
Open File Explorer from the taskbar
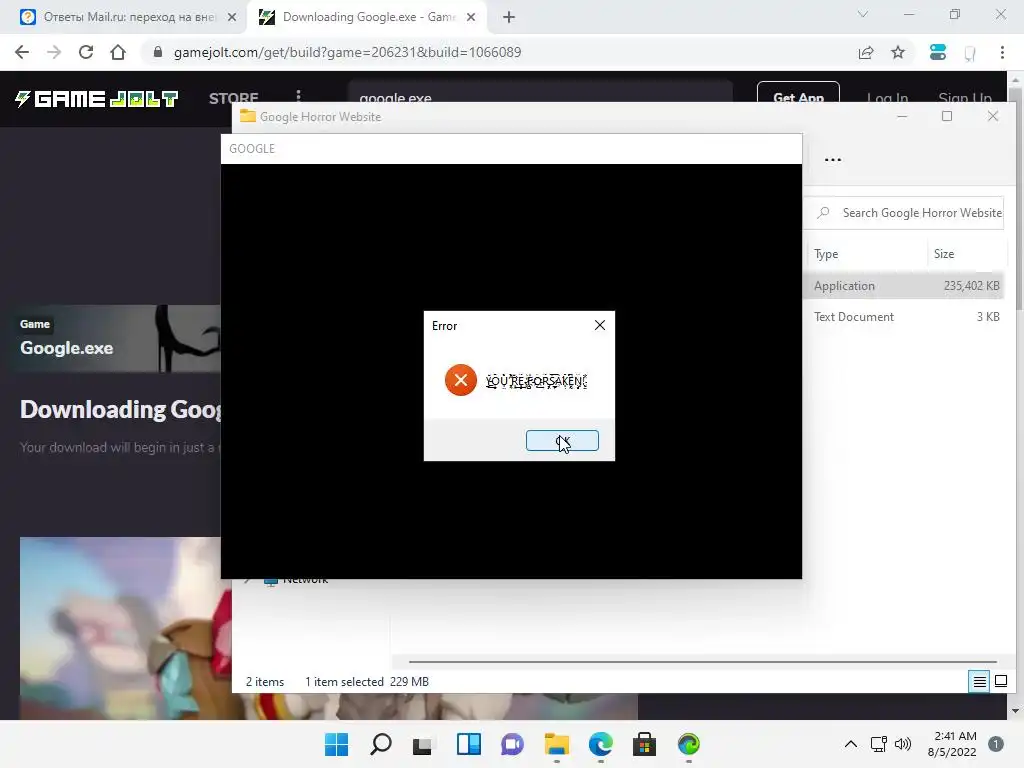tap(556, 744)
